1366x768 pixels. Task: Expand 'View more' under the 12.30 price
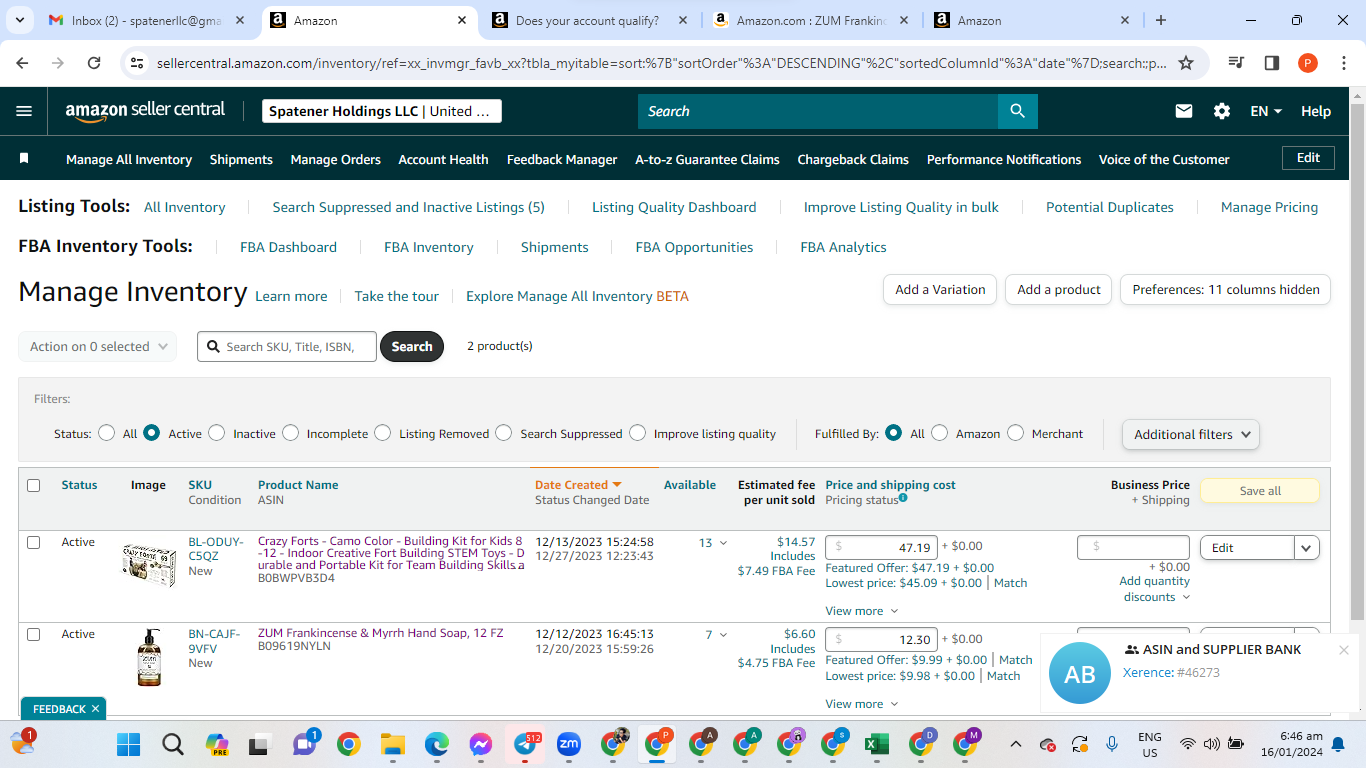pyautogui.click(x=861, y=704)
